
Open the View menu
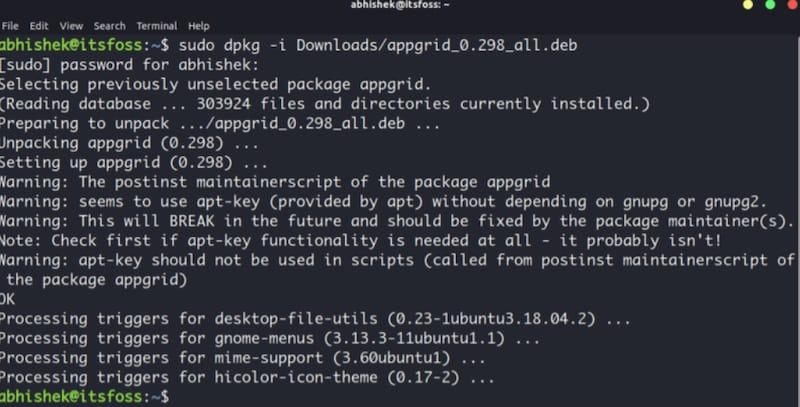pyautogui.click(x=71, y=26)
